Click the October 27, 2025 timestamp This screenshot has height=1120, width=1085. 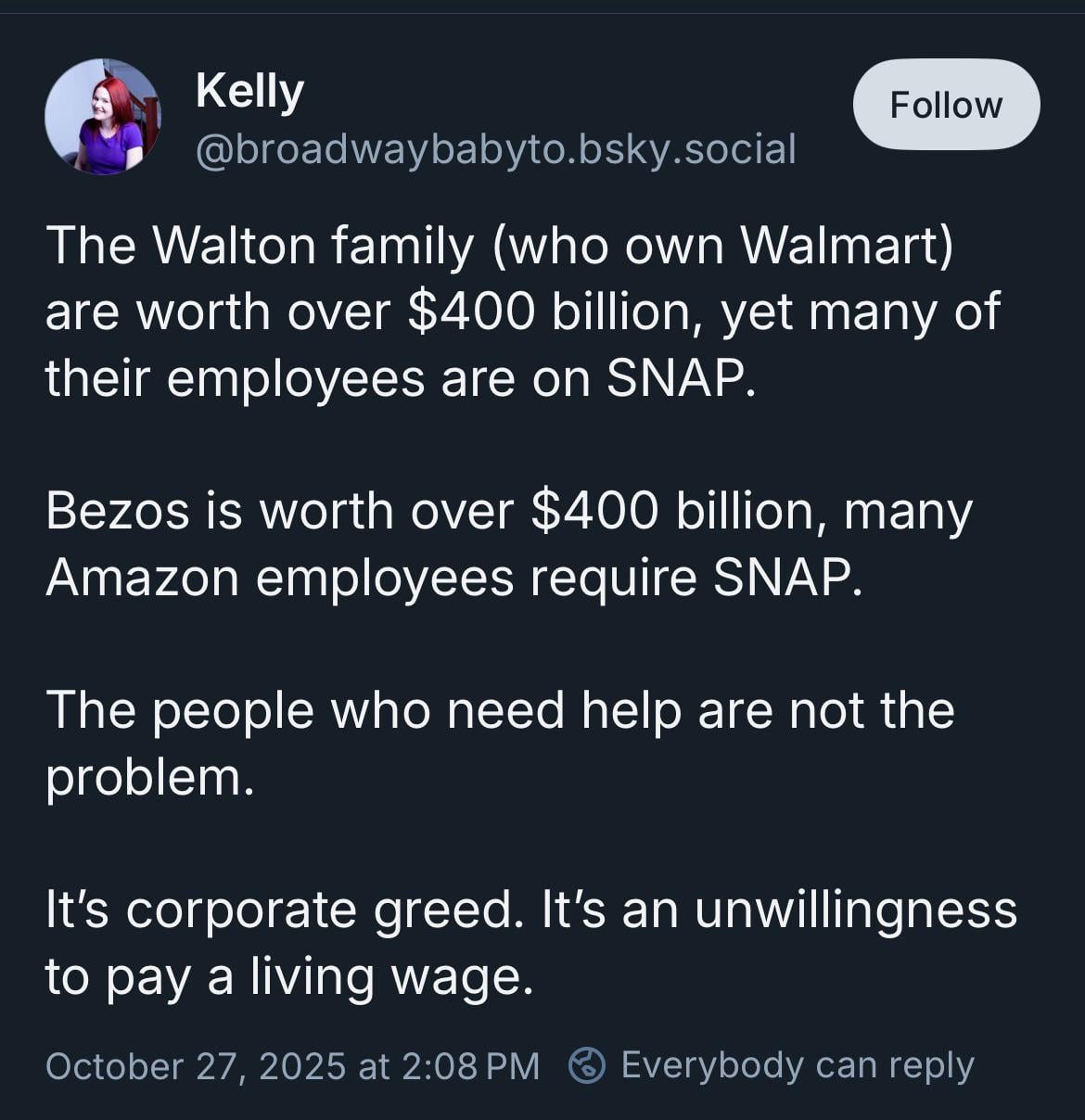(292, 1066)
